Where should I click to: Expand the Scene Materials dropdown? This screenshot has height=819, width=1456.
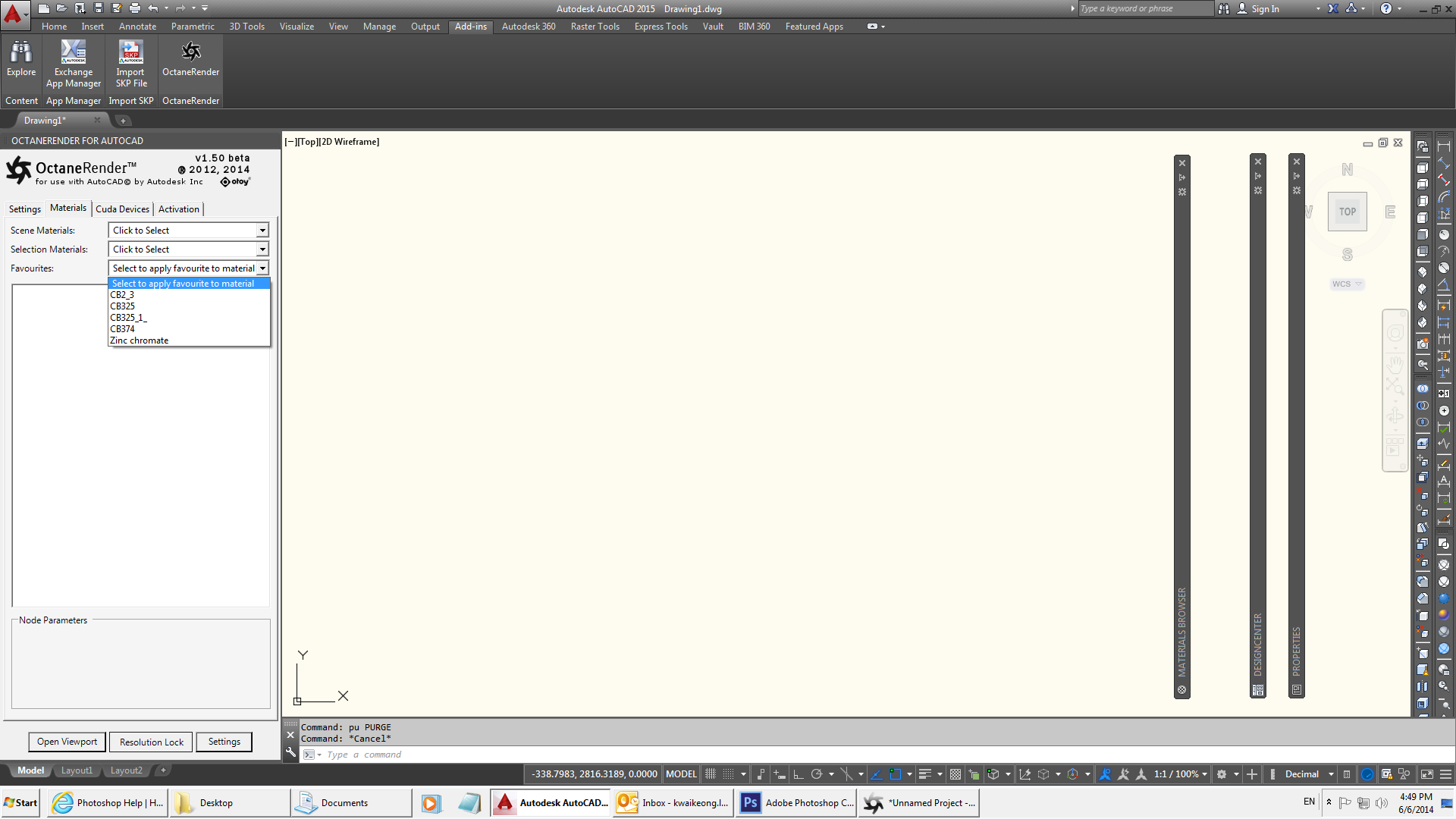pyautogui.click(x=262, y=231)
